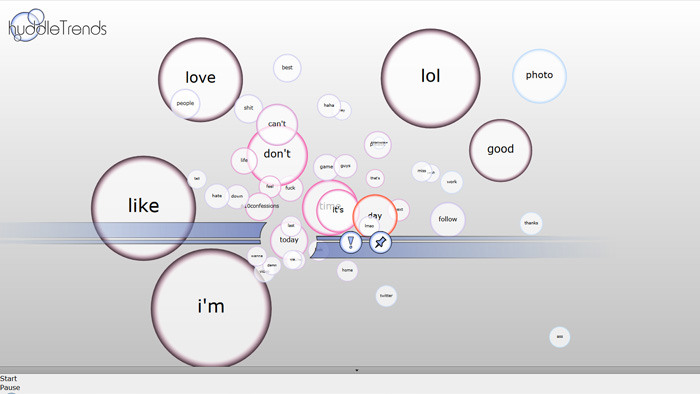
Task: Select the 'today' bubble
Action: pos(289,240)
